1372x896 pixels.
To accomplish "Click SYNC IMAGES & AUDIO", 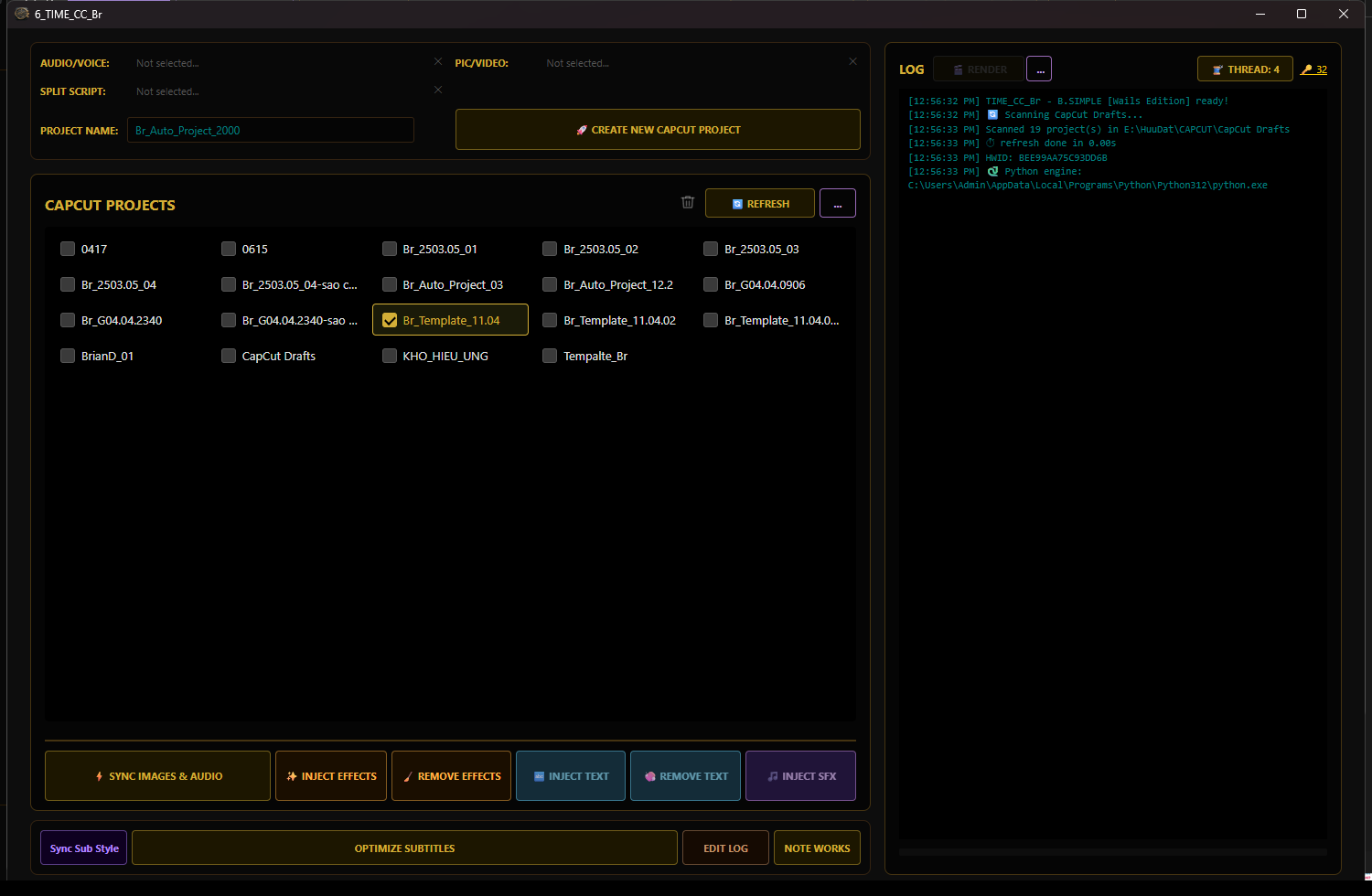I will pos(157,775).
